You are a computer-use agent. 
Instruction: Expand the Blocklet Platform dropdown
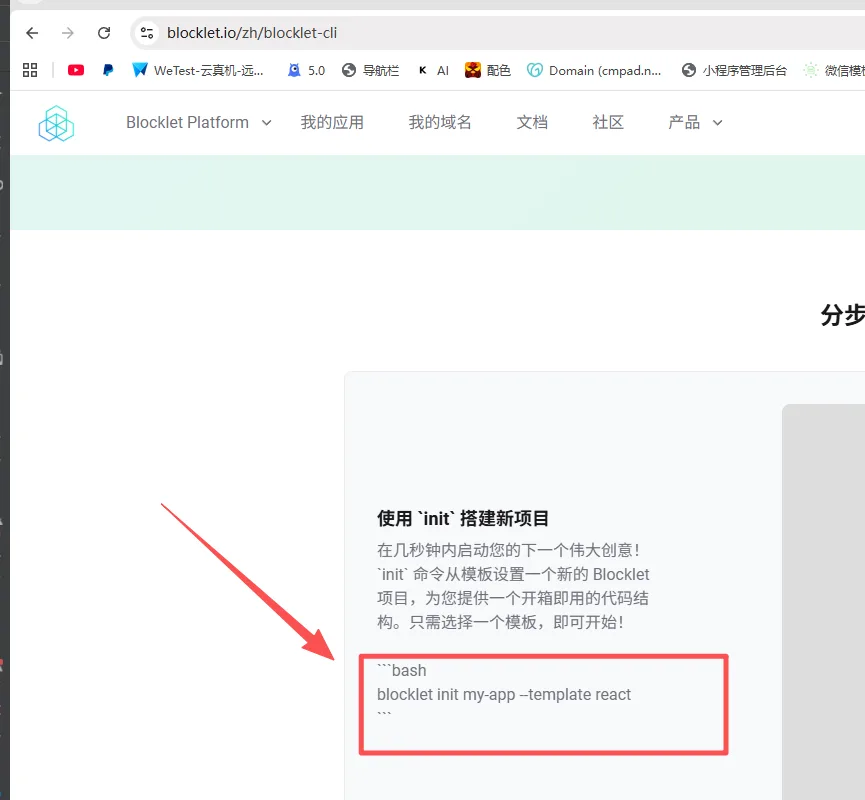(199, 122)
